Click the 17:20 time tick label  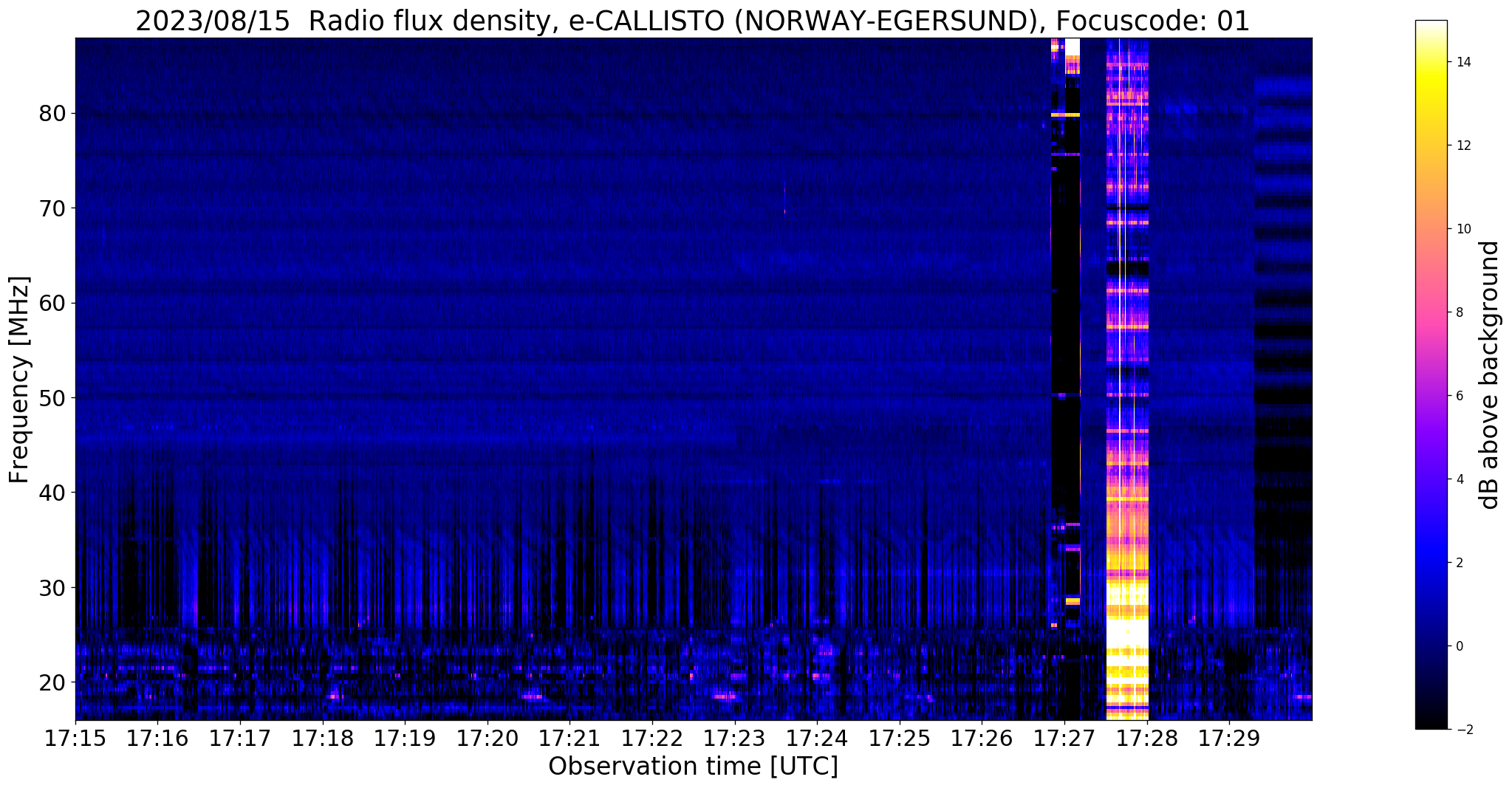(487, 739)
